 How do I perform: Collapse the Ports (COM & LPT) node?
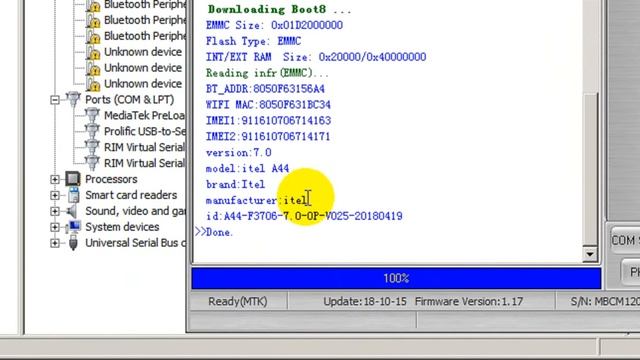coord(55,100)
